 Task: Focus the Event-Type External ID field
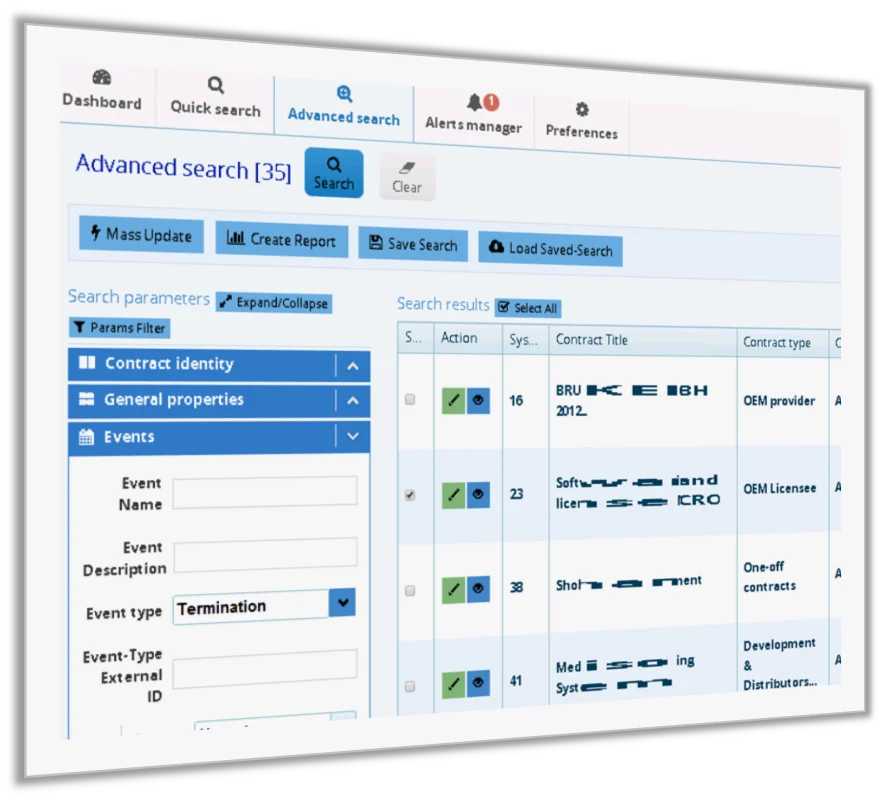(265, 669)
